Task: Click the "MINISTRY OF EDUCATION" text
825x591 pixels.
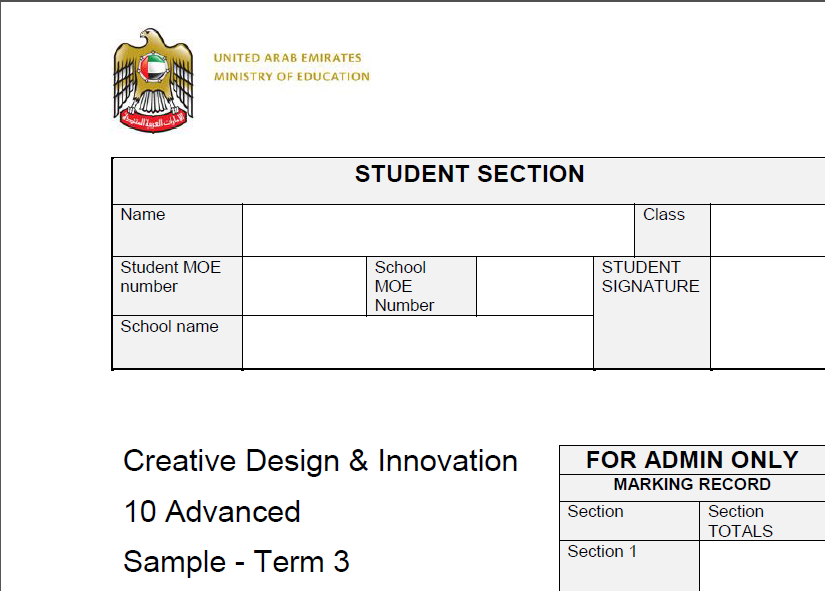Action: (x=291, y=76)
